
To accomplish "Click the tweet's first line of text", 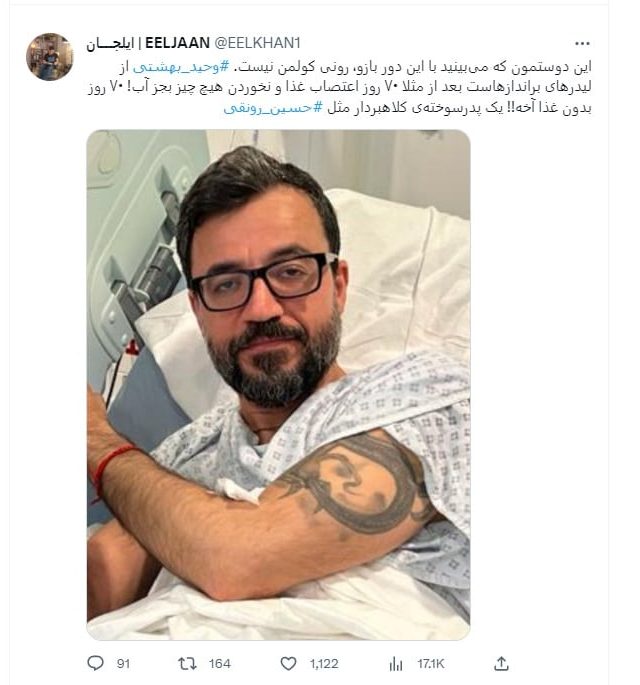I will pos(356,67).
